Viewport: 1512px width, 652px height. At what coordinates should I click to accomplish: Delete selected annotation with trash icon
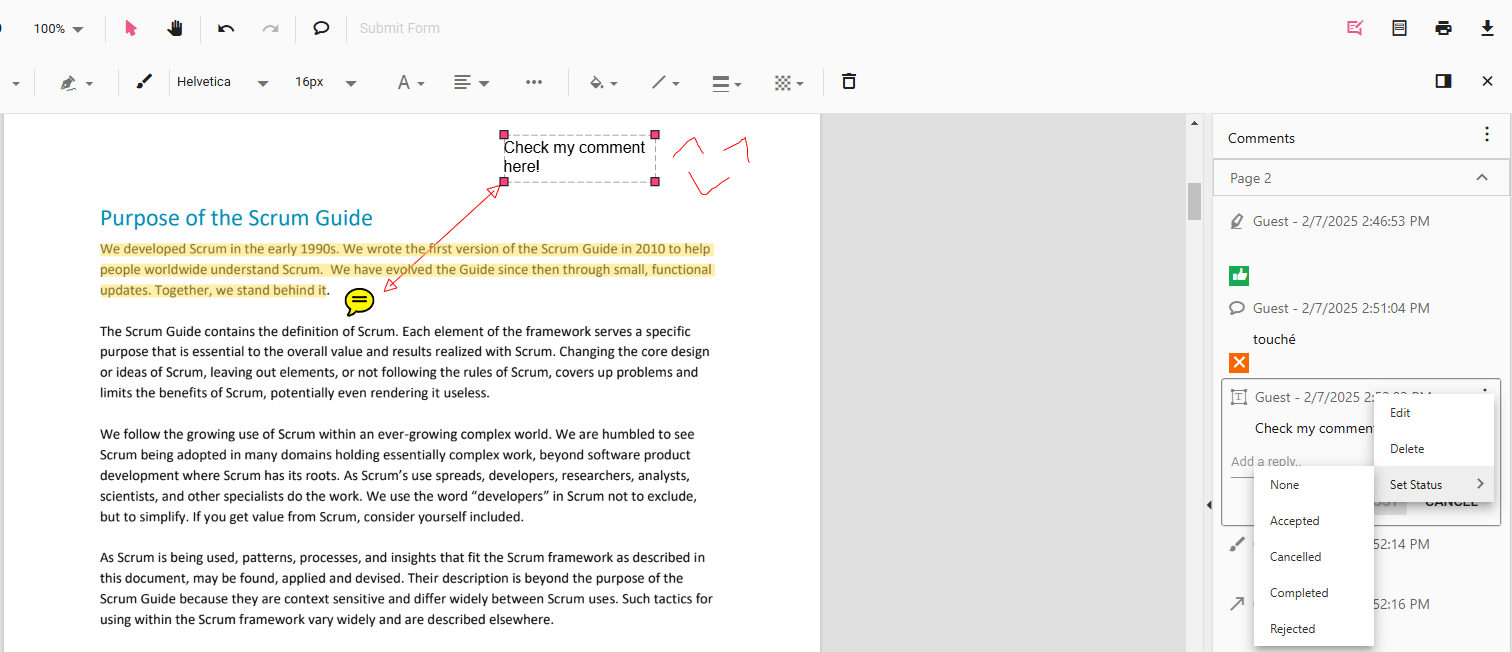click(849, 82)
